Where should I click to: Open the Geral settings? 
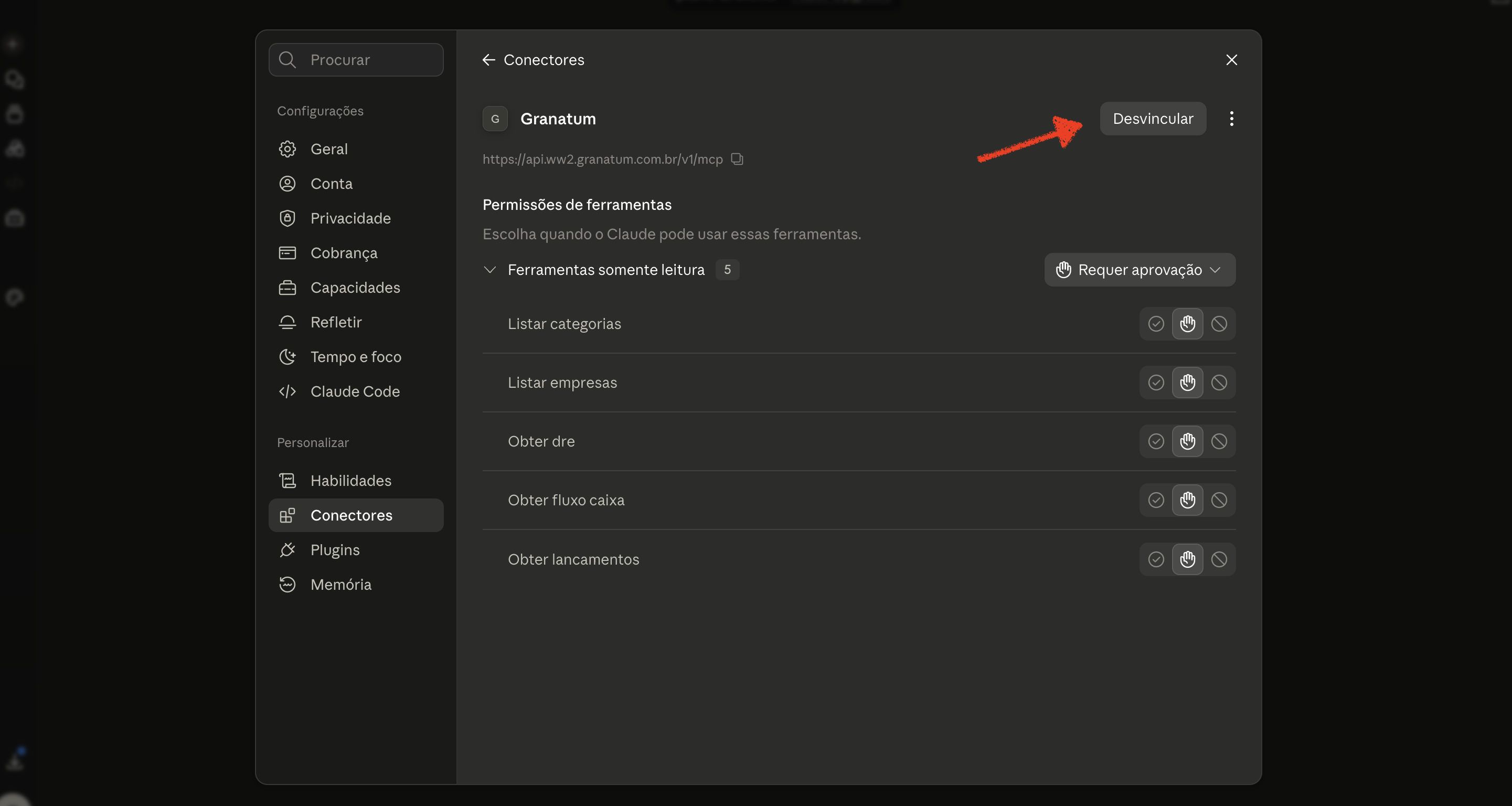tap(356, 149)
